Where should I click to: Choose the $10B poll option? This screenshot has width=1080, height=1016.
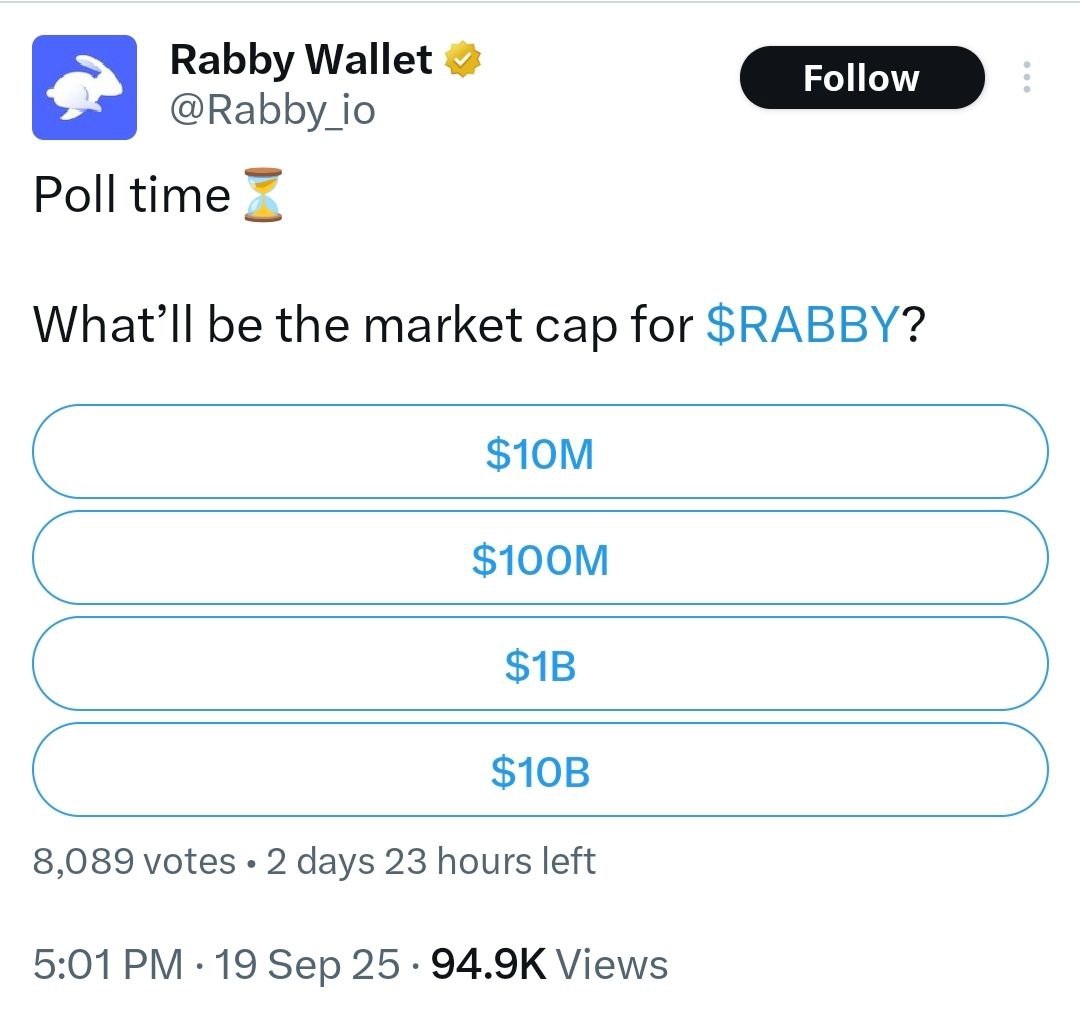tap(540, 770)
